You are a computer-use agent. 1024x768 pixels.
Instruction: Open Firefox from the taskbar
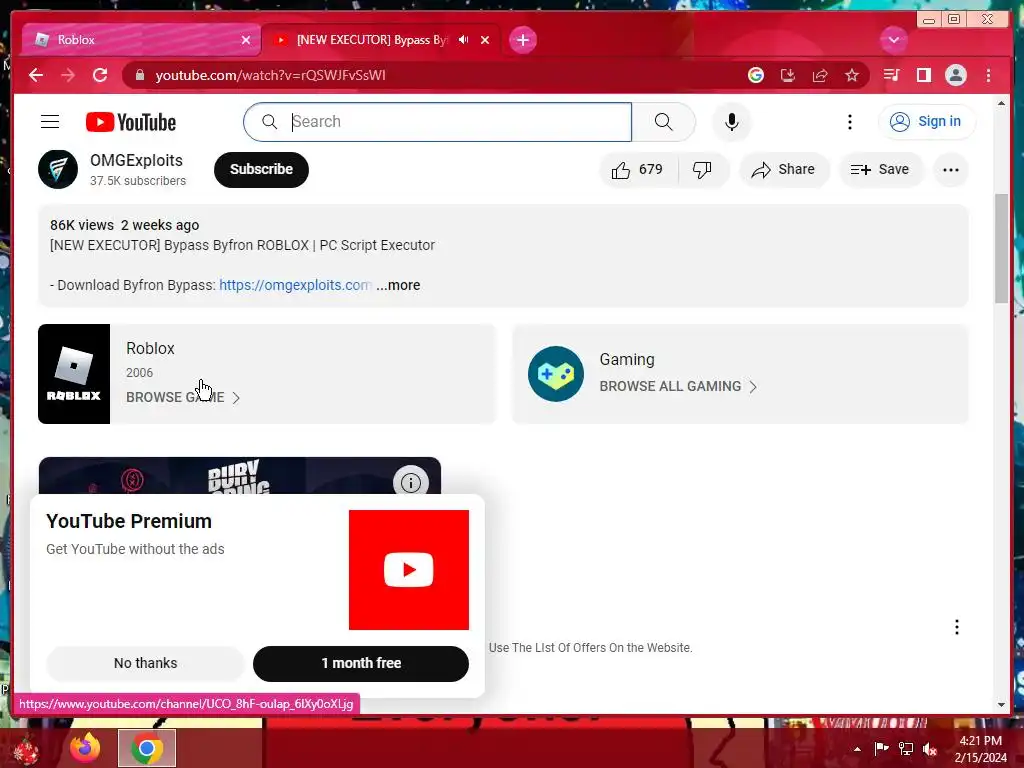tap(86, 748)
